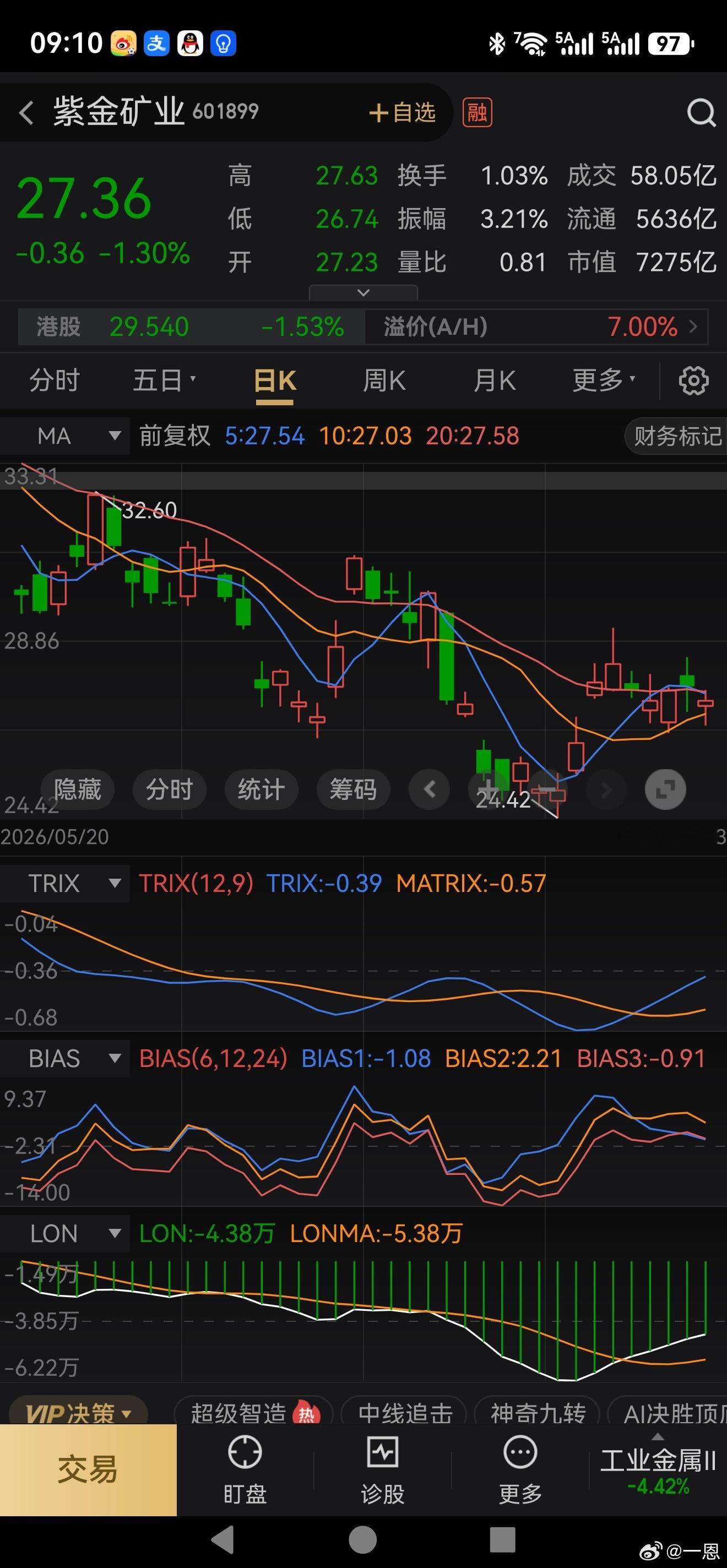
Task: Tap the Android home navigation button
Action: [363, 1540]
